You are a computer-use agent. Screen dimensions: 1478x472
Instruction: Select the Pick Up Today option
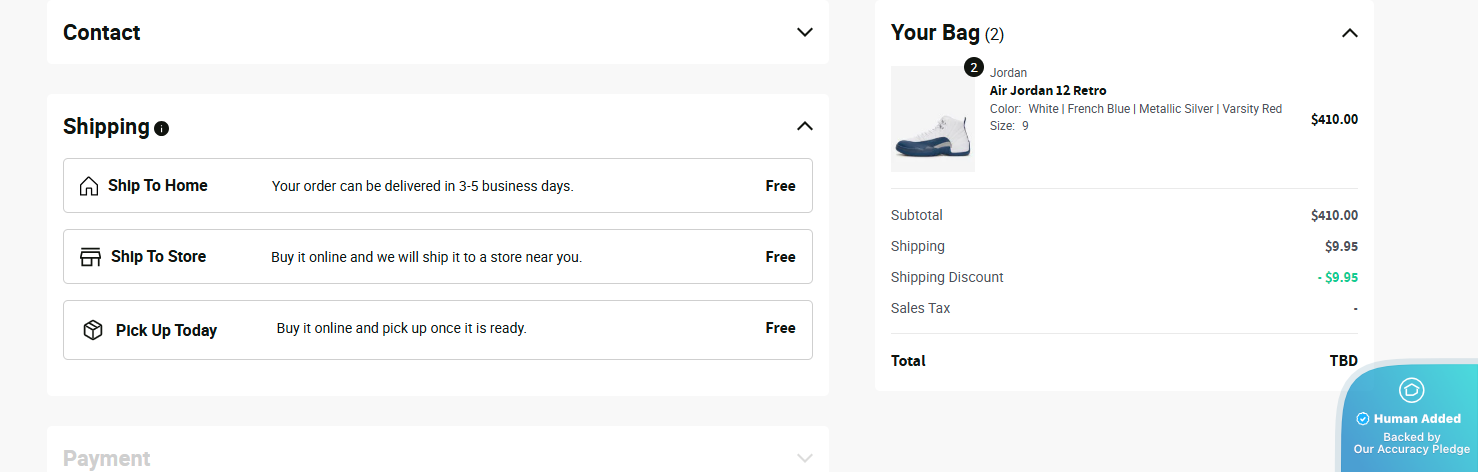tap(437, 330)
